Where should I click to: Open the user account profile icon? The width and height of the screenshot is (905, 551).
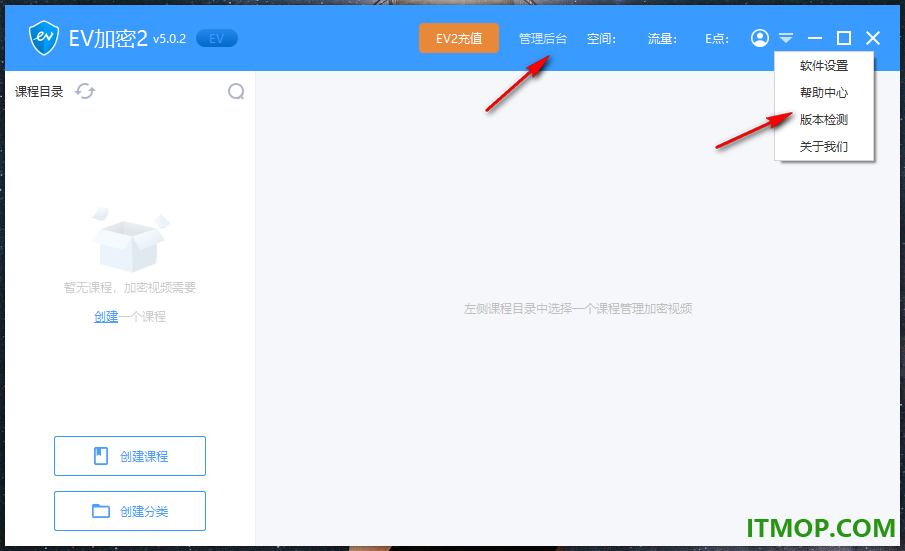click(x=760, y=38)
